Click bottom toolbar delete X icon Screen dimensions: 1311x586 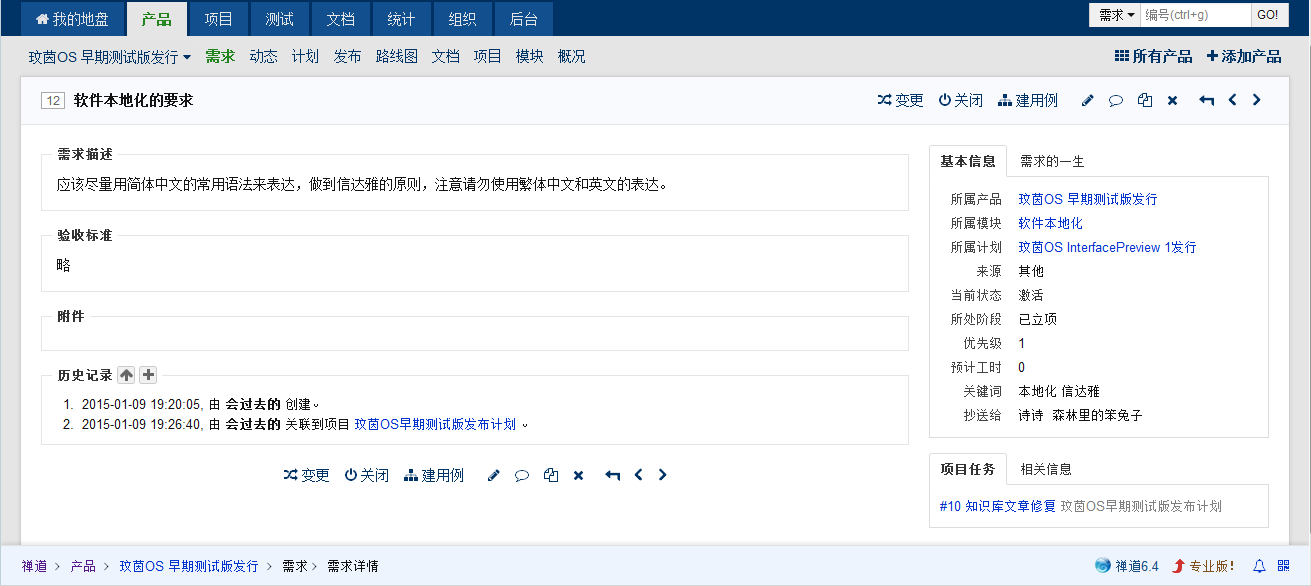click(x=578, y=476)
